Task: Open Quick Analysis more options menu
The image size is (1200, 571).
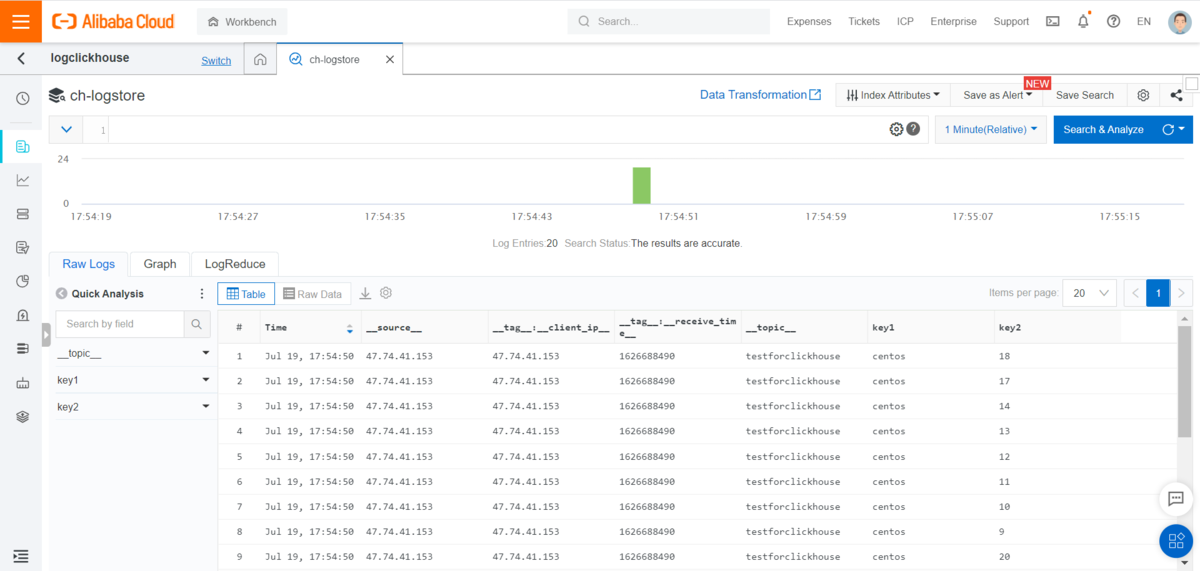Action: [x=201, y=294]
